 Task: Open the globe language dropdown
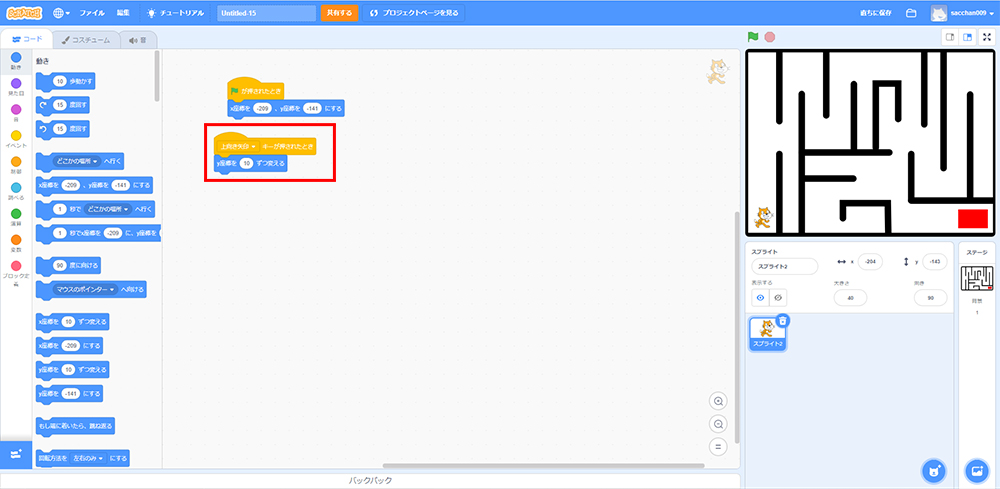coord(60,13)
